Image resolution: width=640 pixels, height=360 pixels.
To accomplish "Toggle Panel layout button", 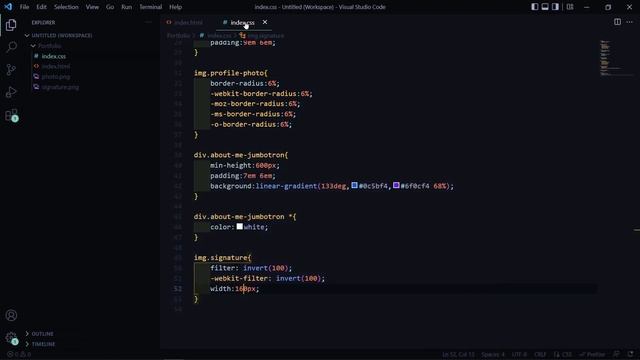I will coord(545,7).
